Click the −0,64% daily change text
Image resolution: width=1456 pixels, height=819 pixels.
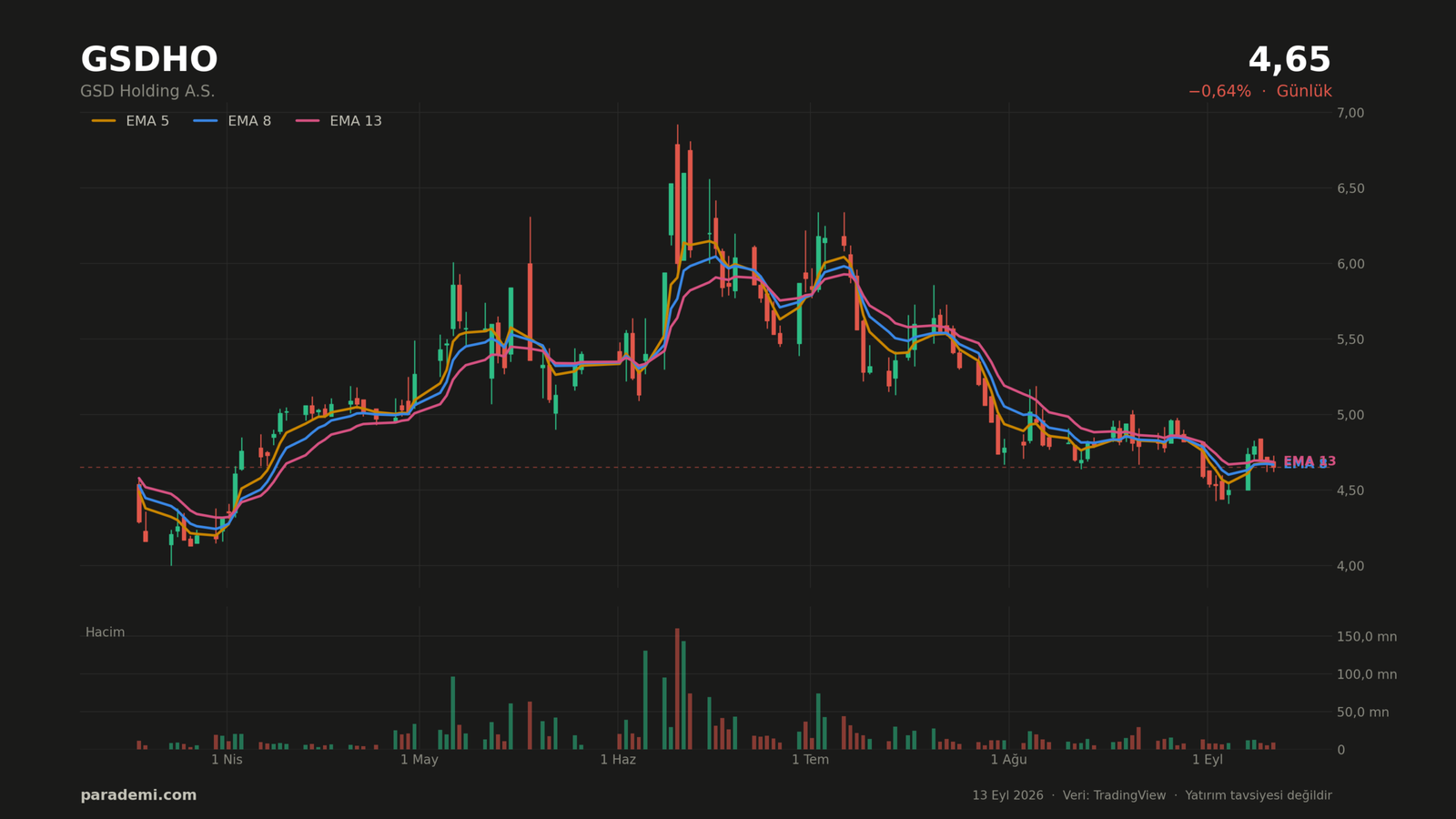point(1219,91)
